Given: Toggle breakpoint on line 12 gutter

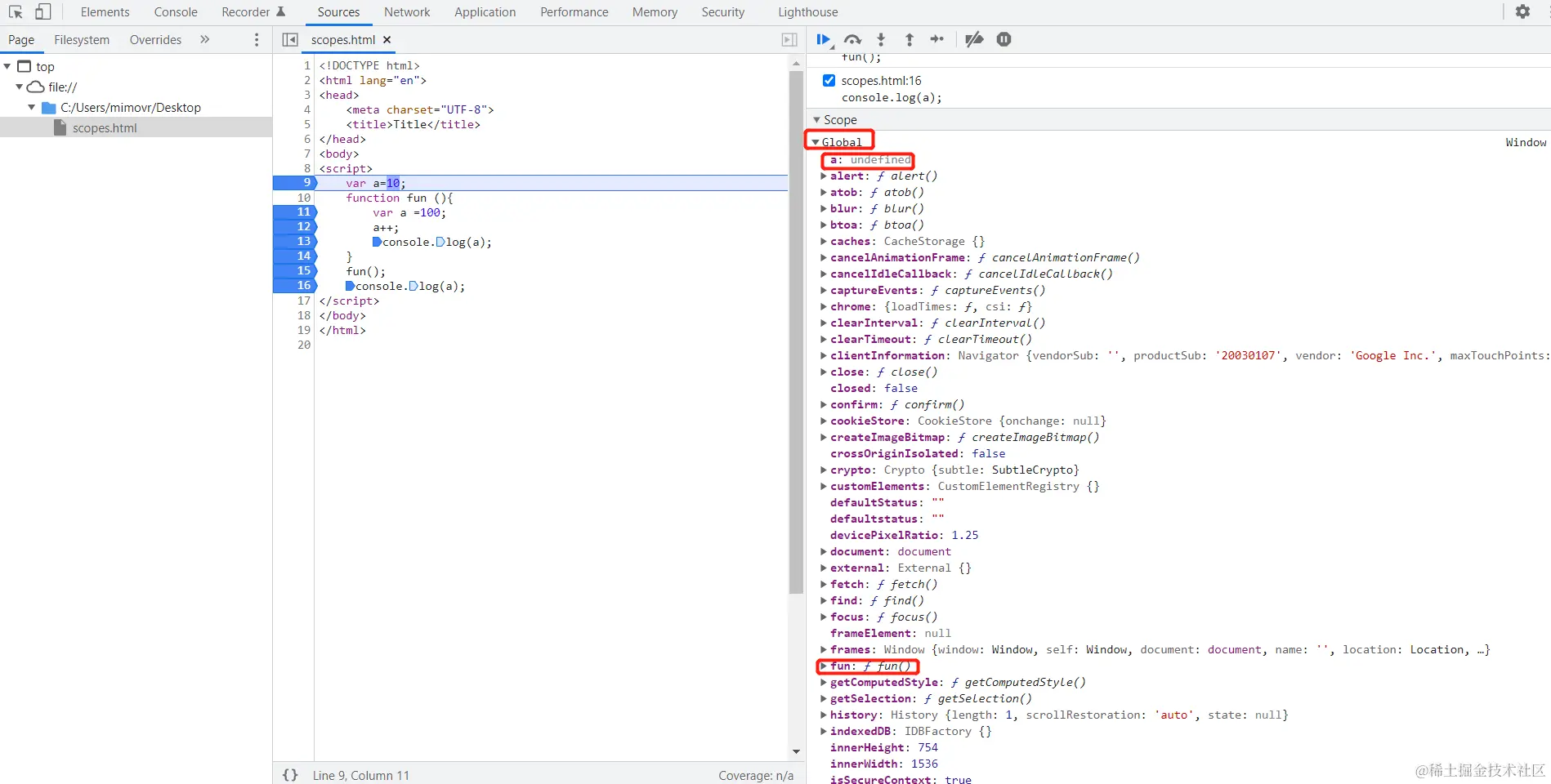Looking at the screenshot, I should (295, 227).
